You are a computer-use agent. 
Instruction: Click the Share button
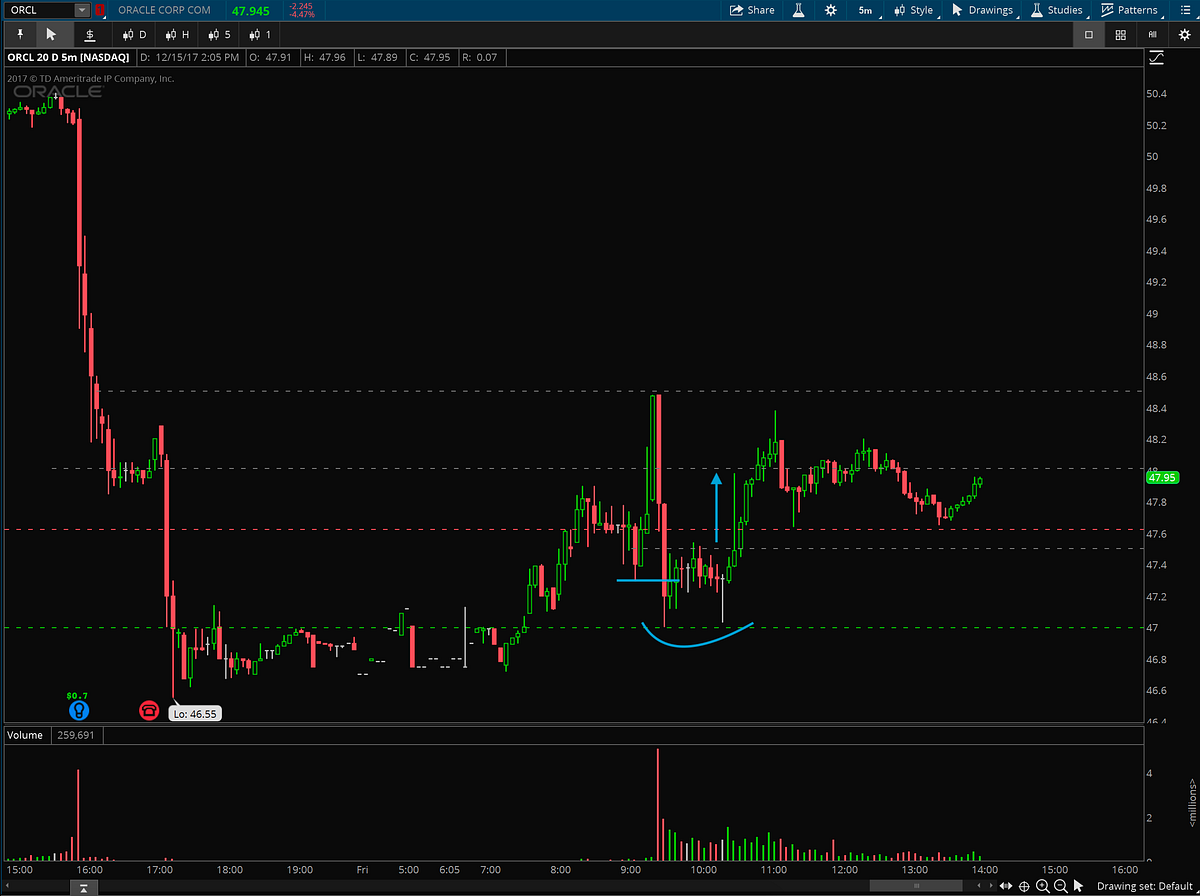[x=753, y=10]
